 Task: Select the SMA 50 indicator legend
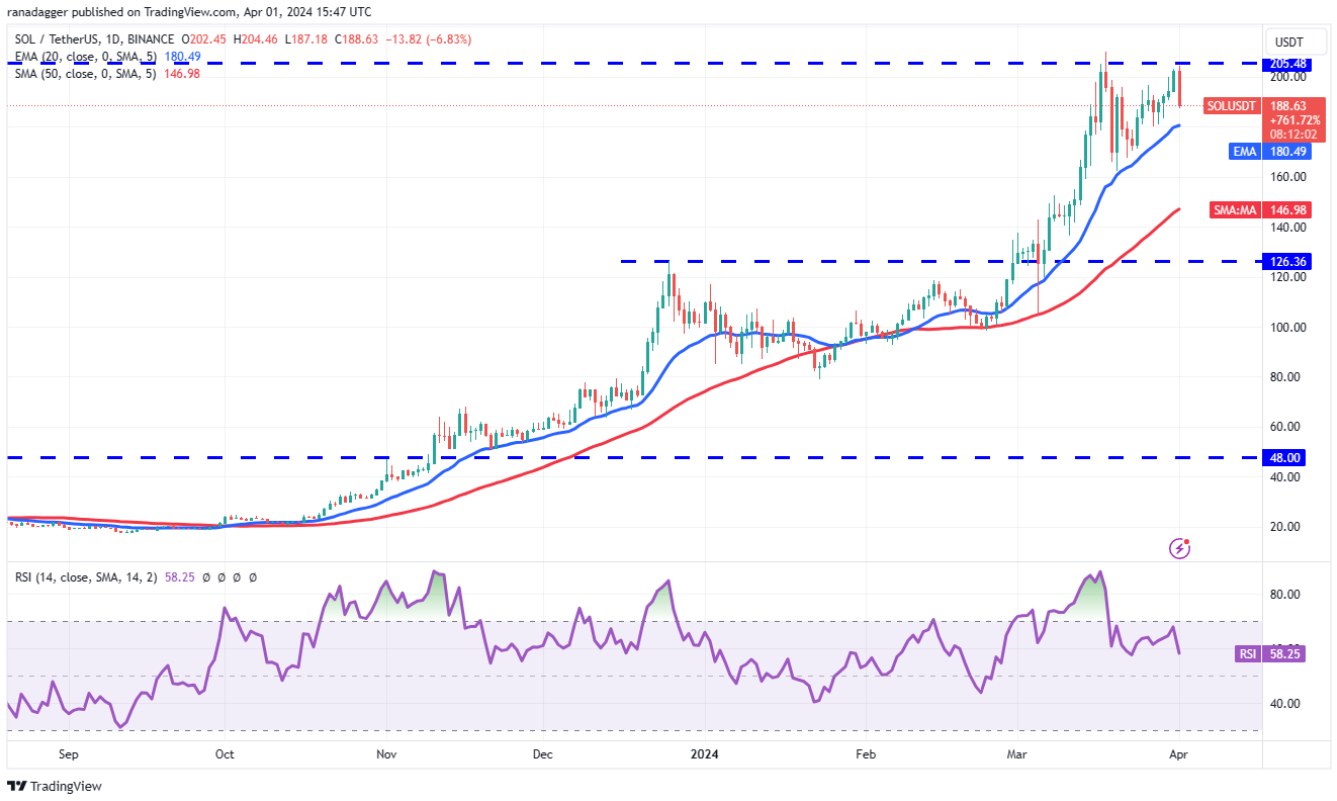click(106, 74)
